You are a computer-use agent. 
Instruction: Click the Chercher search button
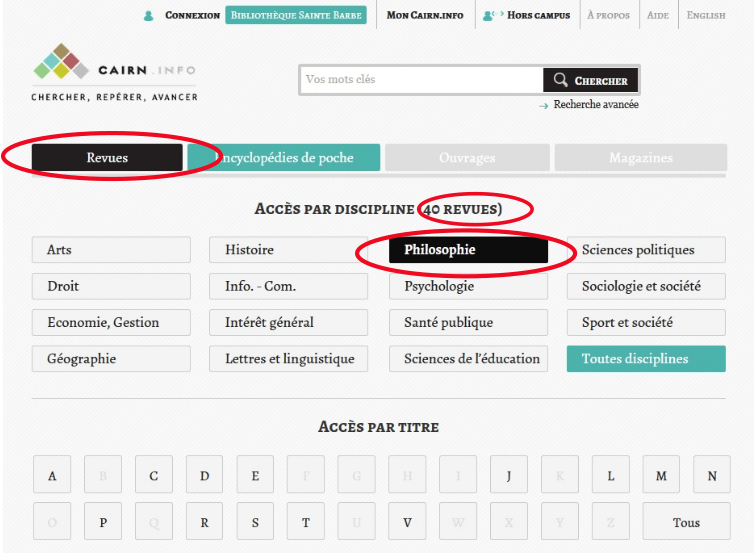pos(591,80)
